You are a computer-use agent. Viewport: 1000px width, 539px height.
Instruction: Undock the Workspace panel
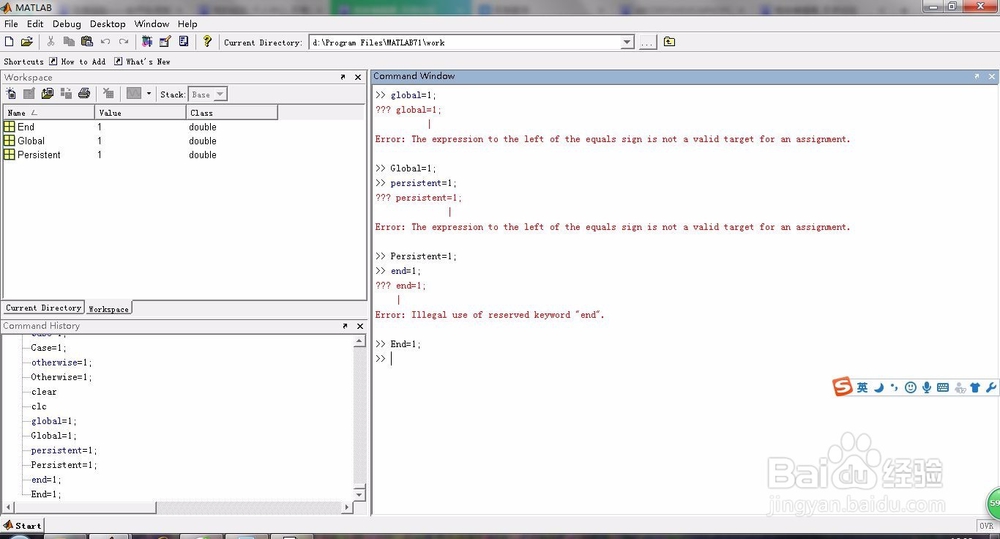click(343, 77)
